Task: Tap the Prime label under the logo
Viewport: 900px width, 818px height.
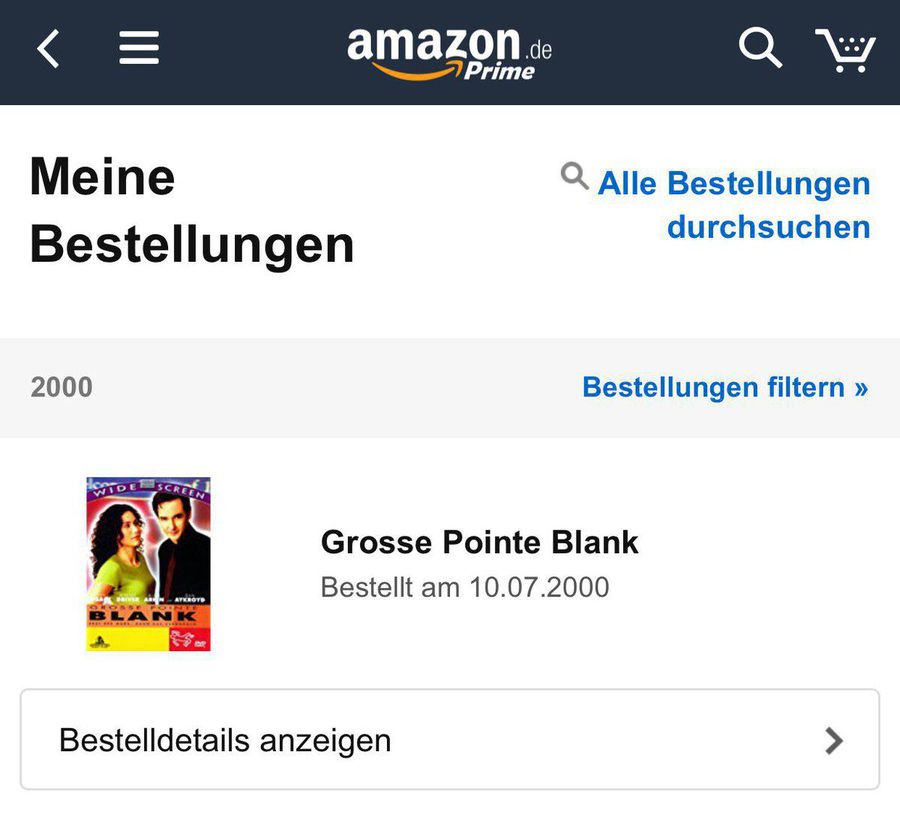Action: coord(499,71)
